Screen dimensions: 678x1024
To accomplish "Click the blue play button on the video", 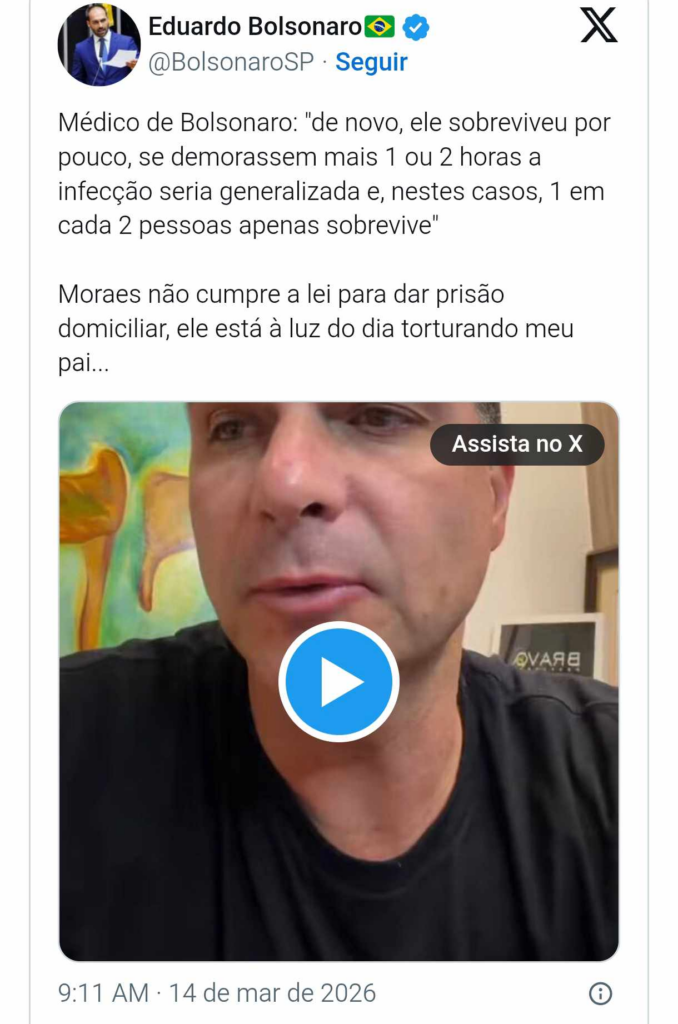I will pos(338,682).
